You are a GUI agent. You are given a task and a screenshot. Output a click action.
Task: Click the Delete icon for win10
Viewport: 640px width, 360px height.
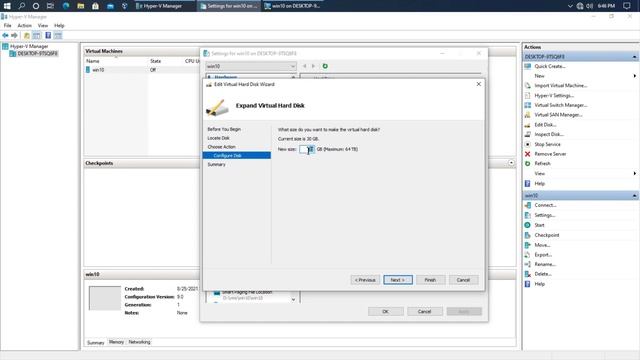click(528, 274)
